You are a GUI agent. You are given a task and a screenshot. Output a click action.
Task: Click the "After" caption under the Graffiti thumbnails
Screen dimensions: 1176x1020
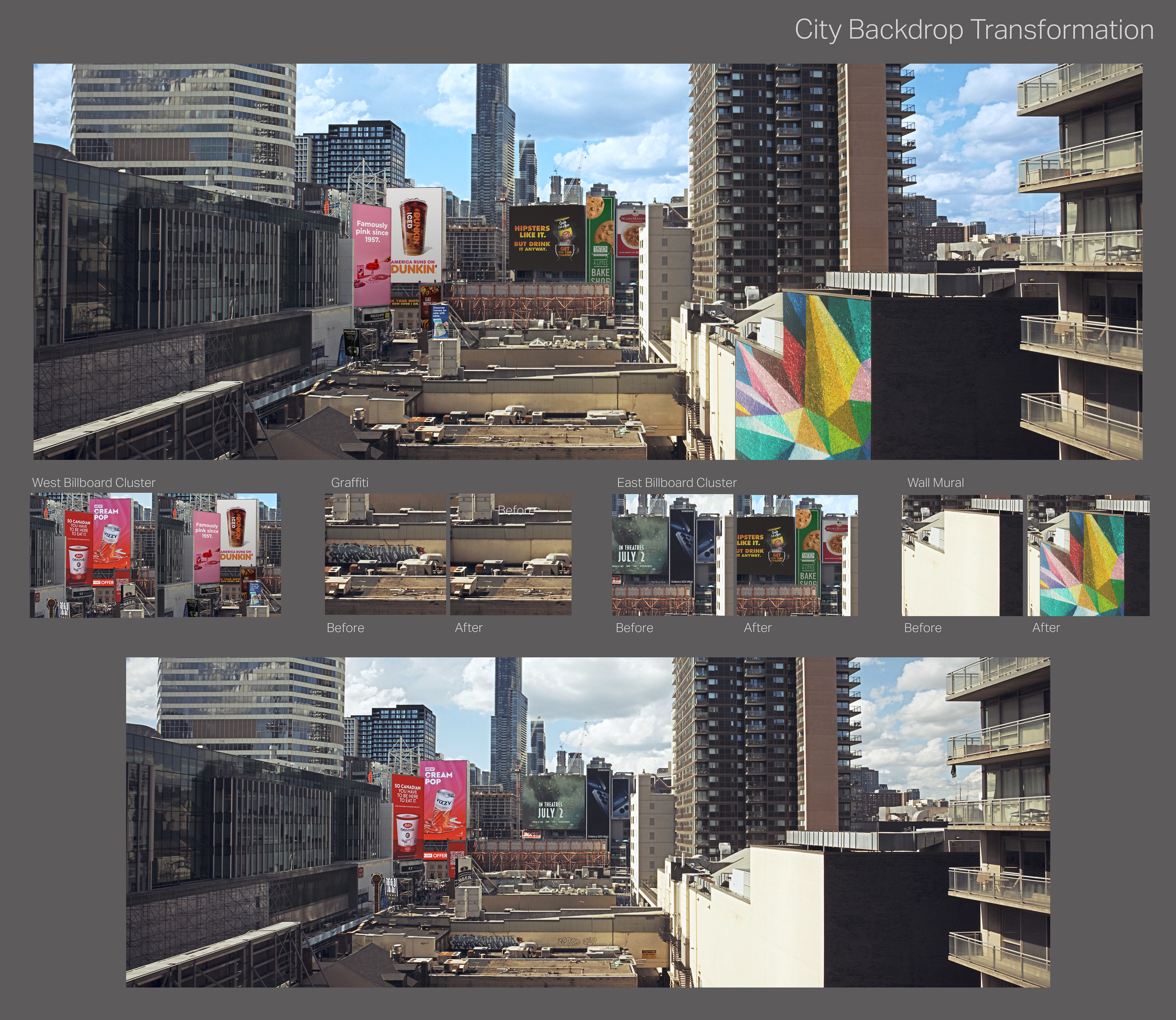tap(469, 628)
